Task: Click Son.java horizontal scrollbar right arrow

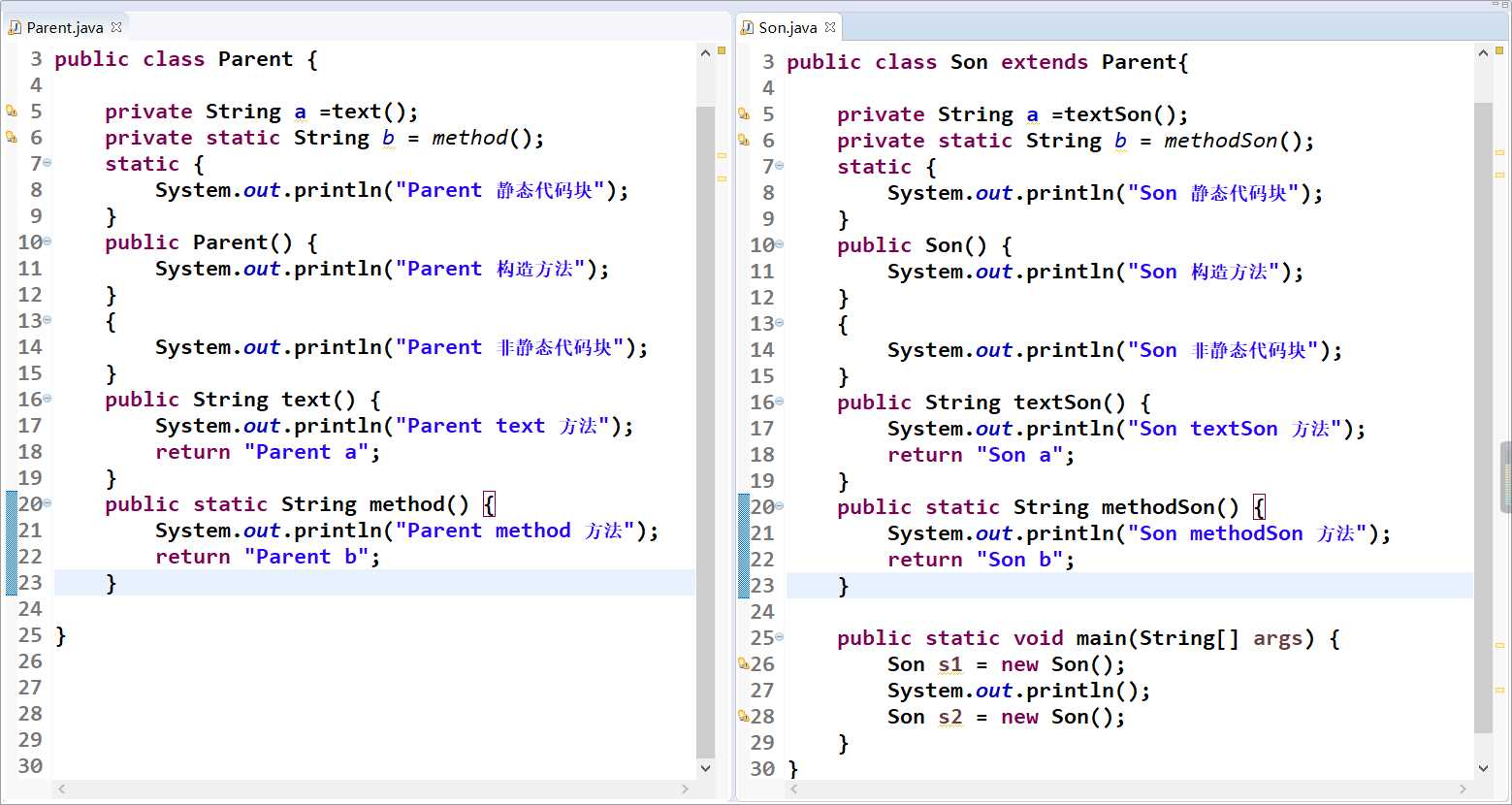Action: click(1463, 789)
